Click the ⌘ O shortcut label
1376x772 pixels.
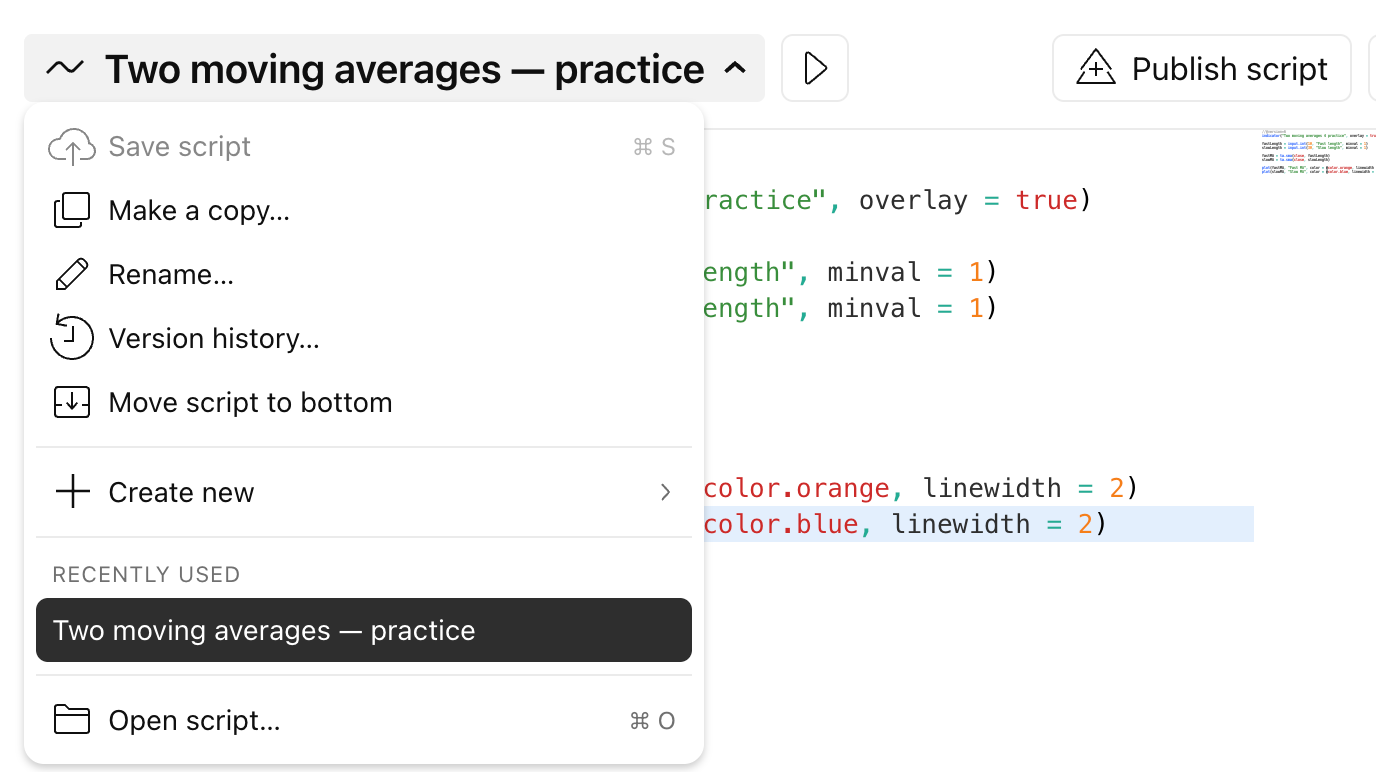tap(653, 720)
